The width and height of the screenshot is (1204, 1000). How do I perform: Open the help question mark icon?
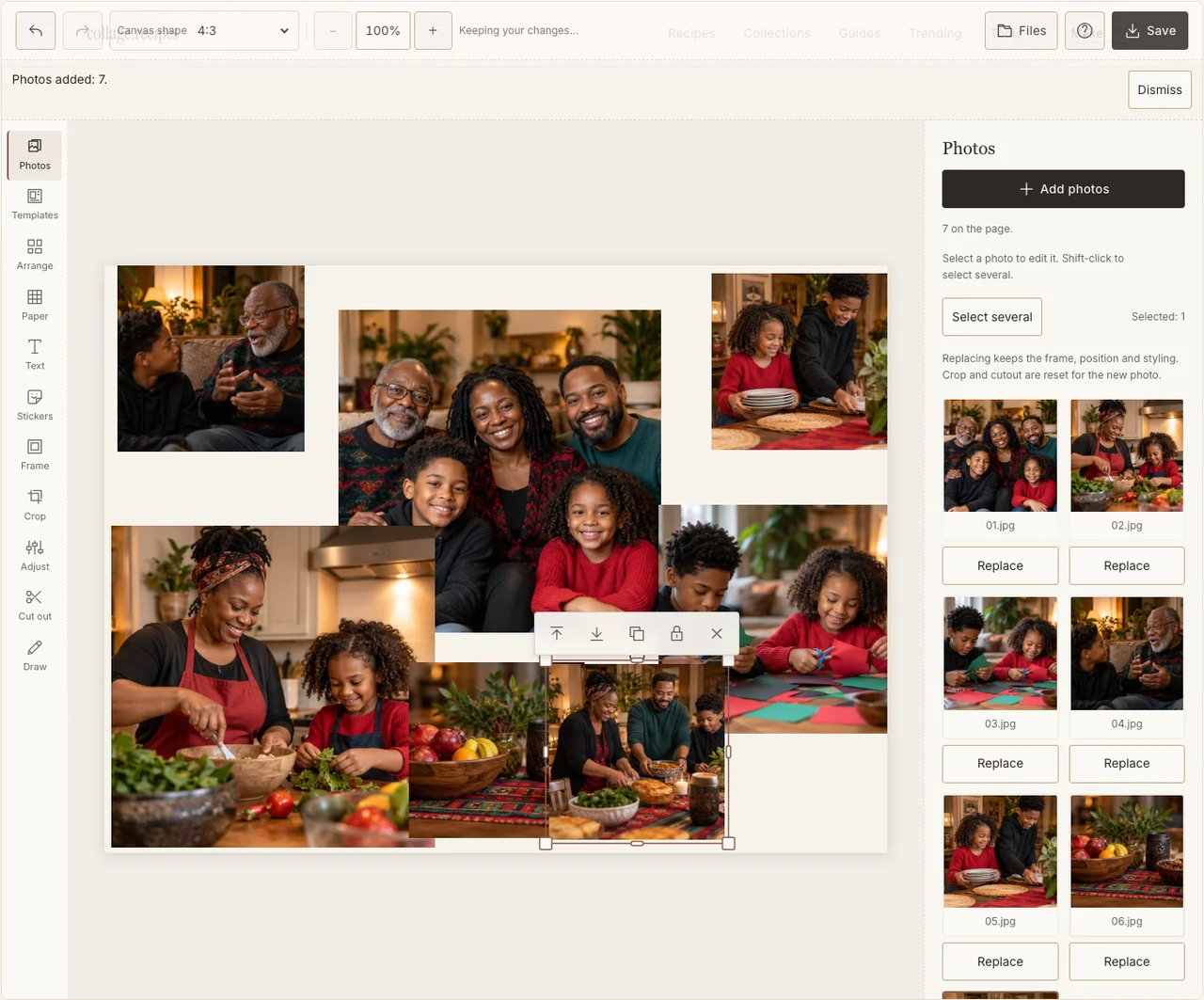[1085, 31]
